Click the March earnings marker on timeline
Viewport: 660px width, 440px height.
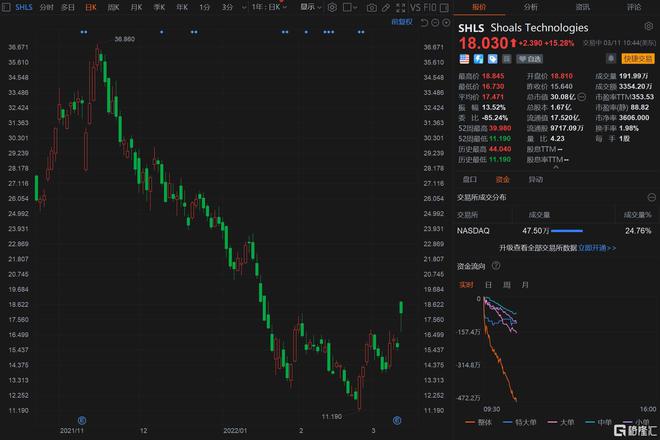coord(397,420)
